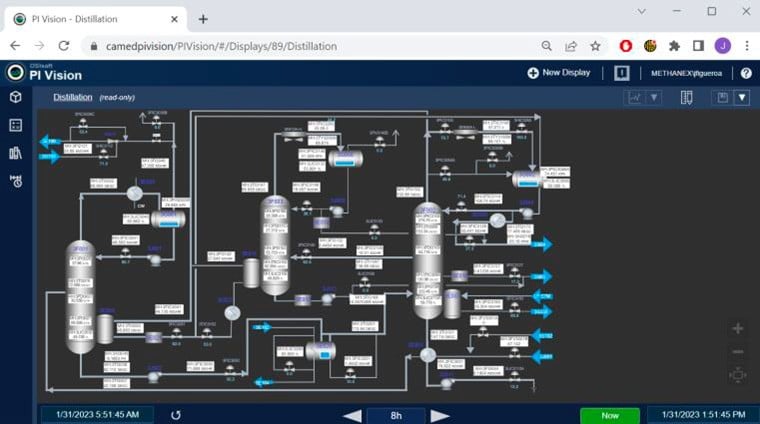Click the PI Vision home logo

(x=45, y=73)
